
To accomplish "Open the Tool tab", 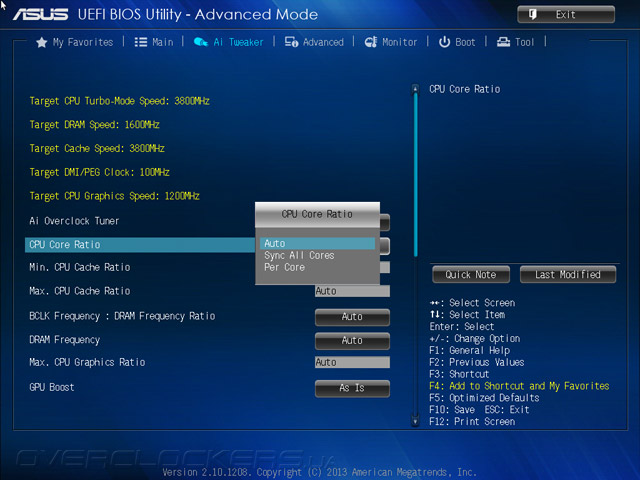I will click(x=516, y=42).
